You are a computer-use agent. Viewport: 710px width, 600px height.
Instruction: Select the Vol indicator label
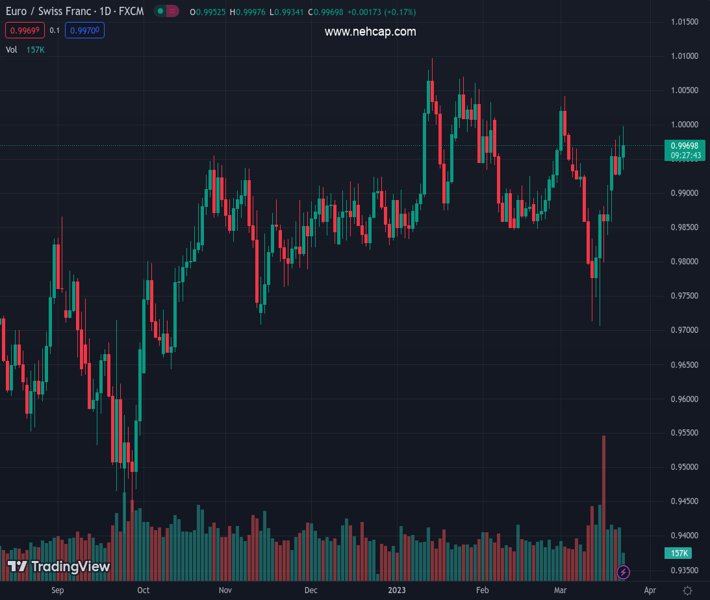[x=12, y=49]
